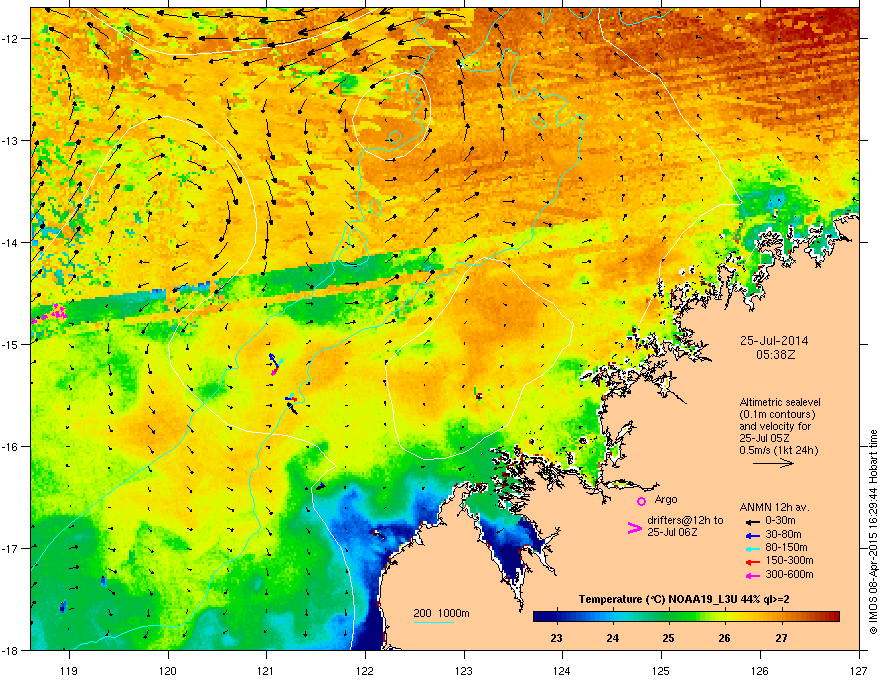Image resolution: width=880 pixels, height=680 pixels.
Task: Click the "(0.1m contours)" text
Action: 777,415
